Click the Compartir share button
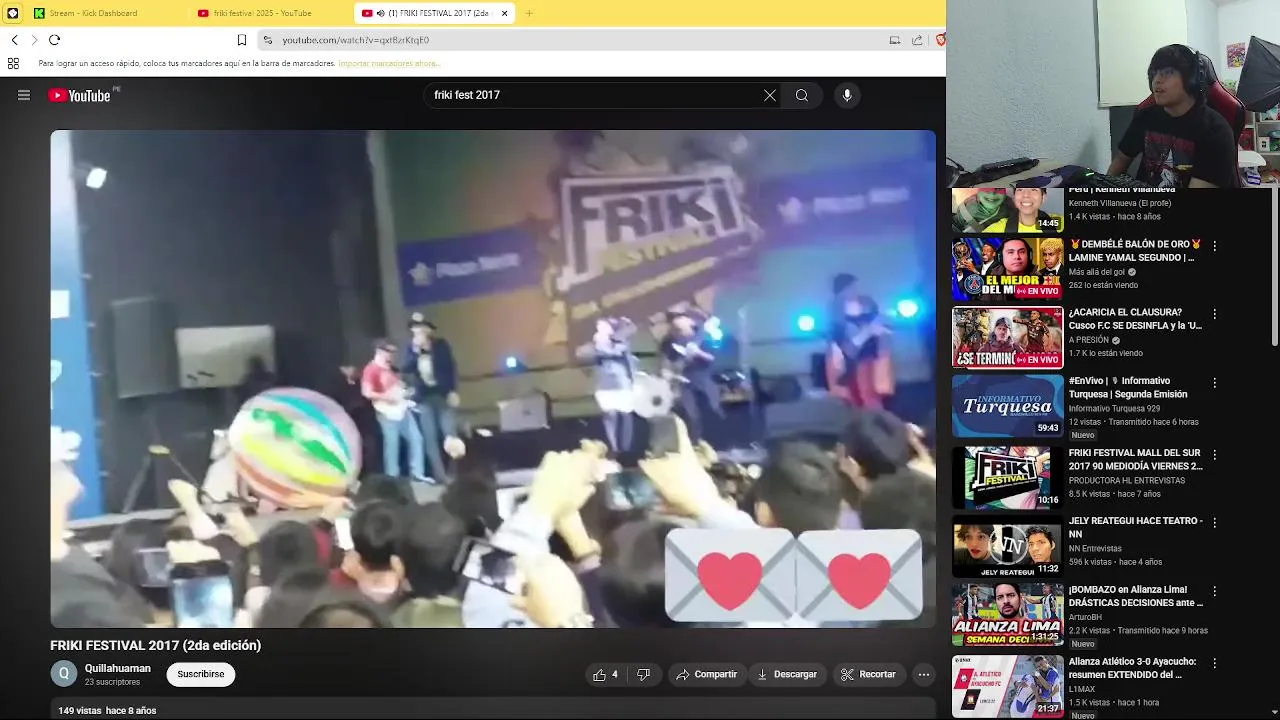Image resolution: width=1280 pixels, height=720 pixels. (x=706, y=674)
